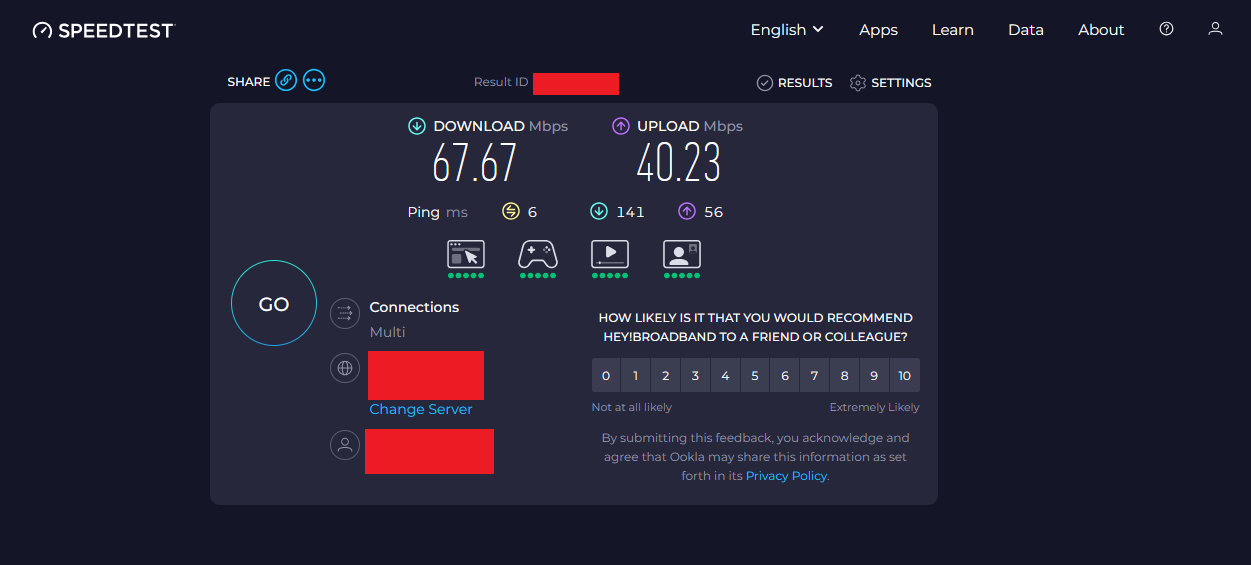Rate recommendation score 2

665,376
